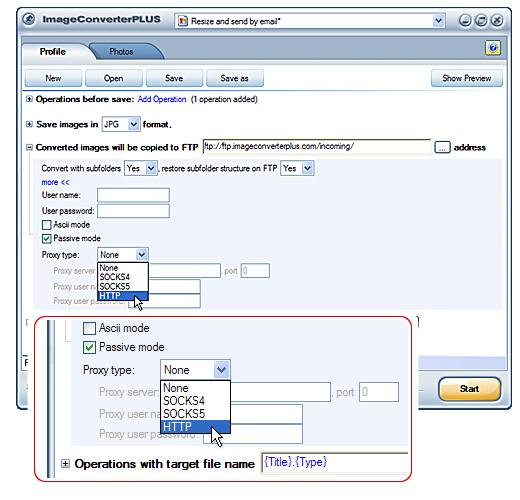The width and height of the screenshot is (520, 500).
Task: Select SOCKS5 in zoomed callout list
Action: pos(195,414)
